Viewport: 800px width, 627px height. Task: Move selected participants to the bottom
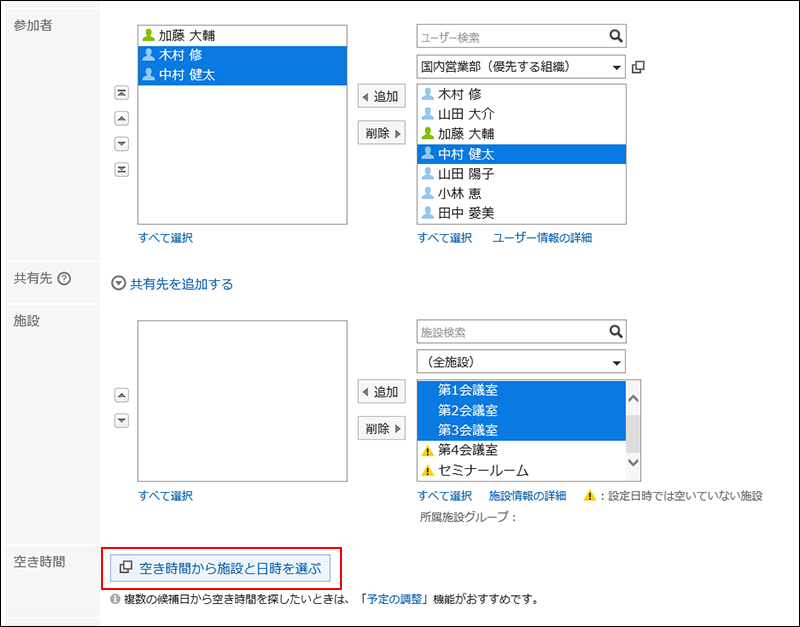coord(122,169)
